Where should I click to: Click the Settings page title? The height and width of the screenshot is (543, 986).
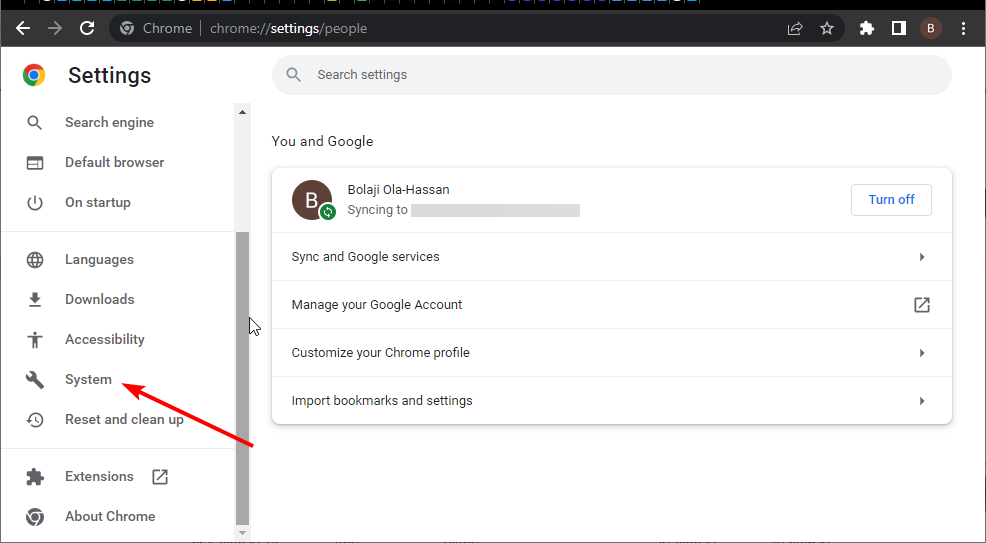pos(109,75)
